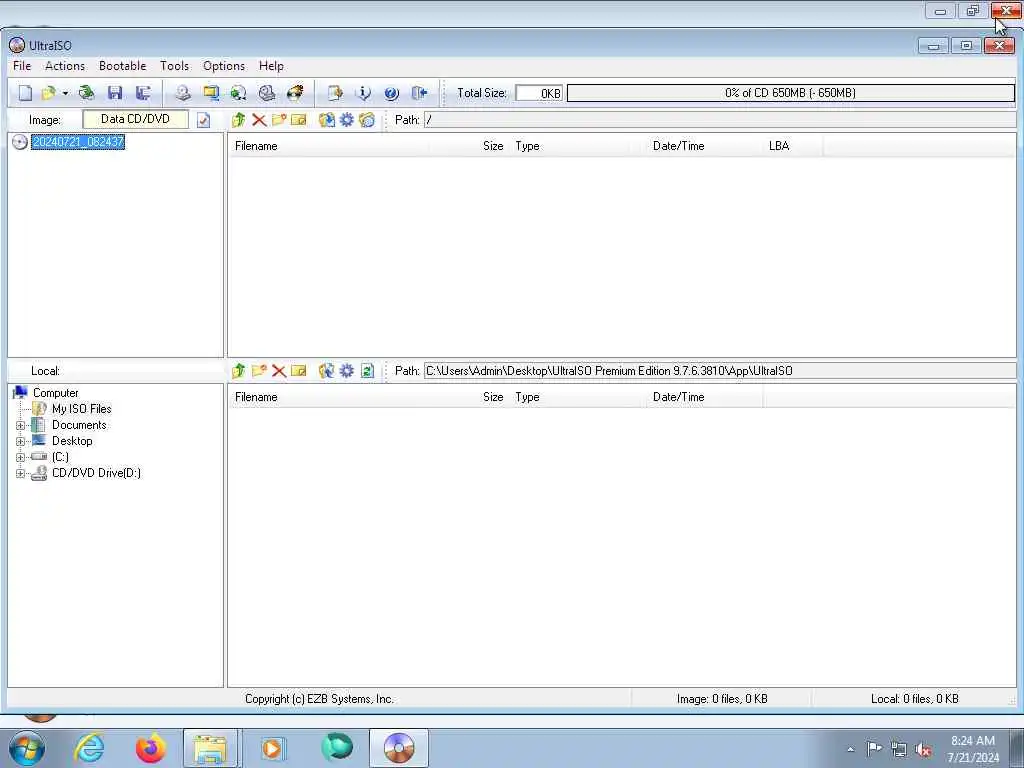Open the Actions menu
1024x768 pixels.
coord(65,66)
